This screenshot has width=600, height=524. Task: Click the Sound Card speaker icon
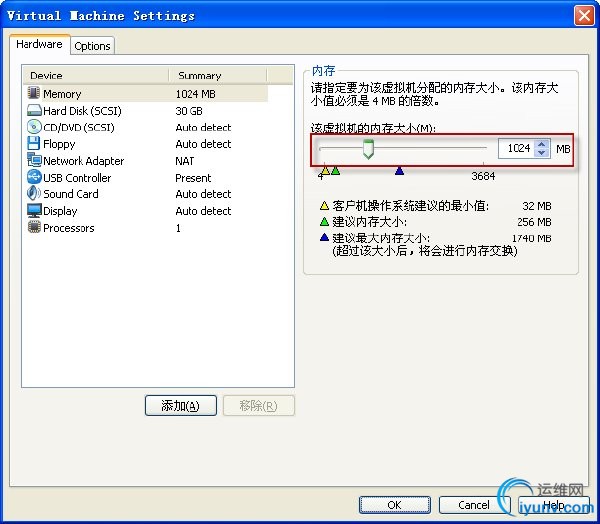coord(34,193)
